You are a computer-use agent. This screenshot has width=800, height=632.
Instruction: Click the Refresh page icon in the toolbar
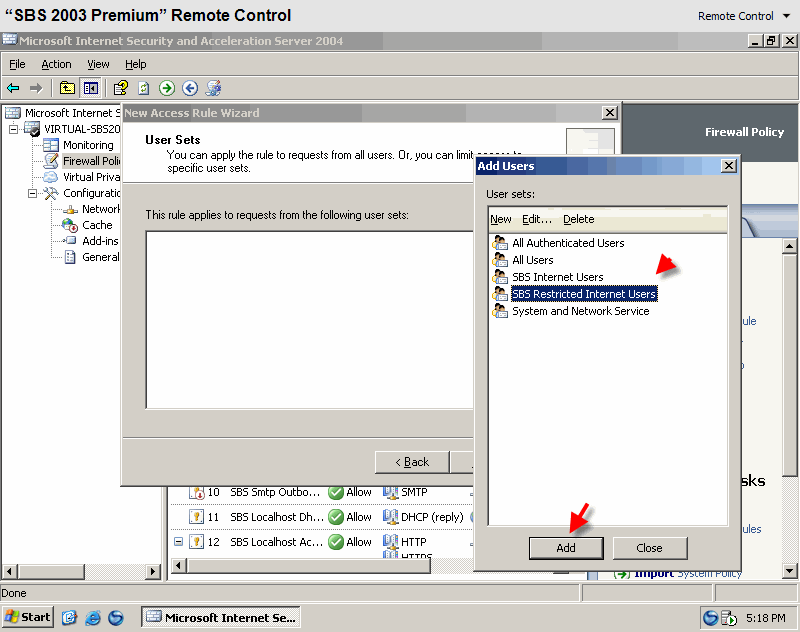[x=144, y=88]
